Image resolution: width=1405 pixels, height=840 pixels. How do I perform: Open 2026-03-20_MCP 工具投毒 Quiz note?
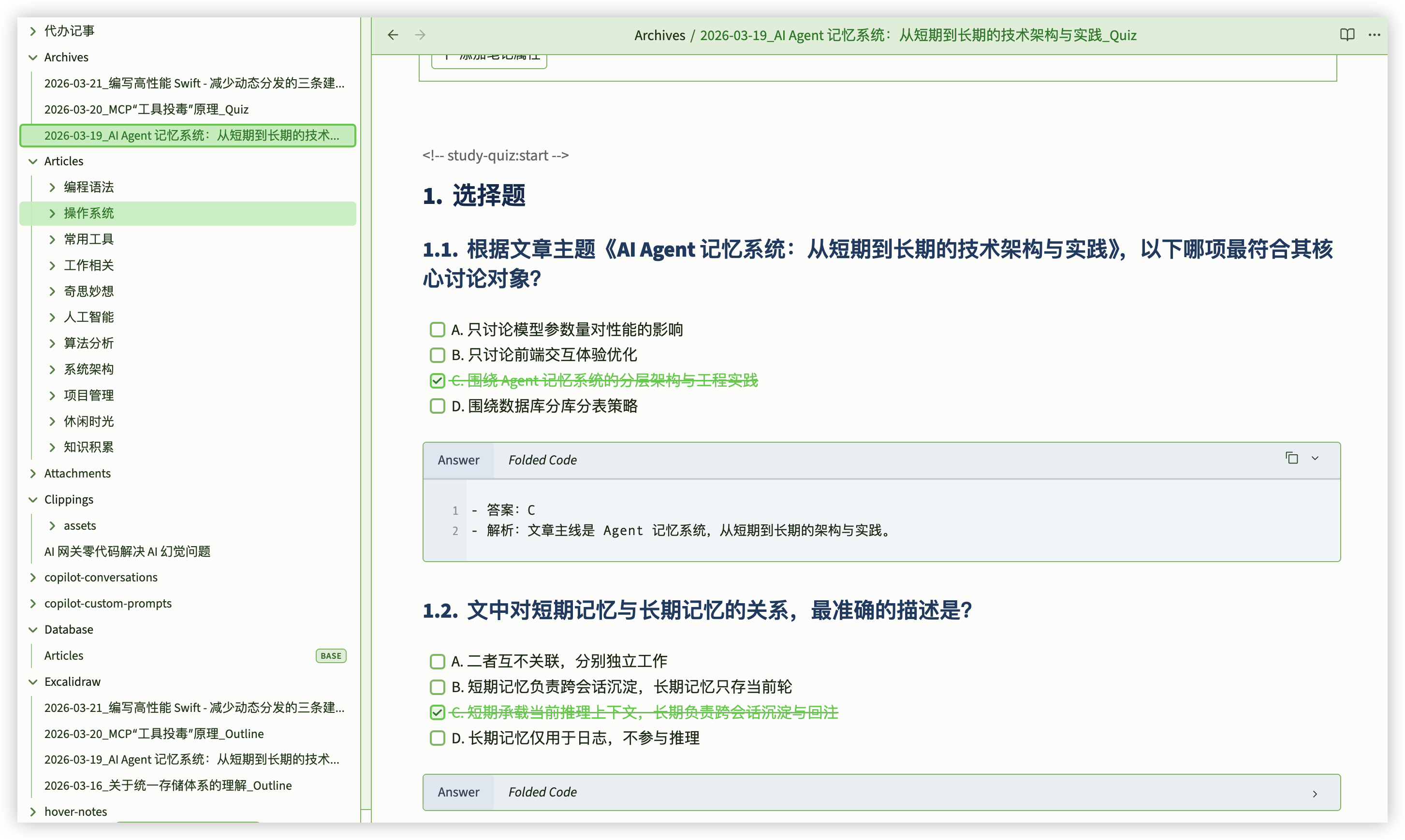click(x=146, y=109)
